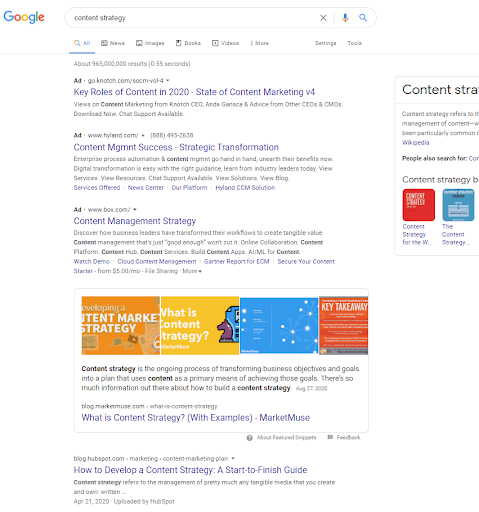Image resolution: width=479 pixels, height=512 pixels.
Task: Click the 'Content Strategy for the W...' book title
Action: pyautogui.click(x=417, y=235)
